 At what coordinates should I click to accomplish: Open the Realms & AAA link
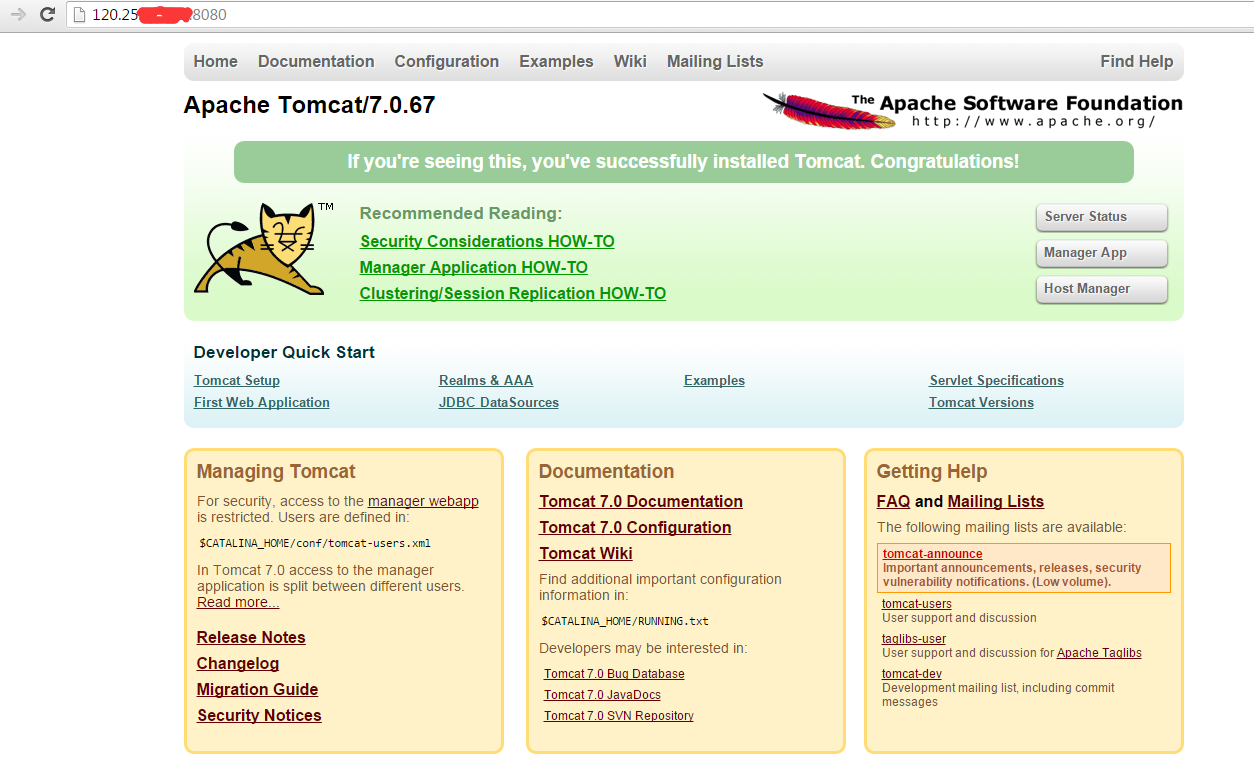point(486,380)
